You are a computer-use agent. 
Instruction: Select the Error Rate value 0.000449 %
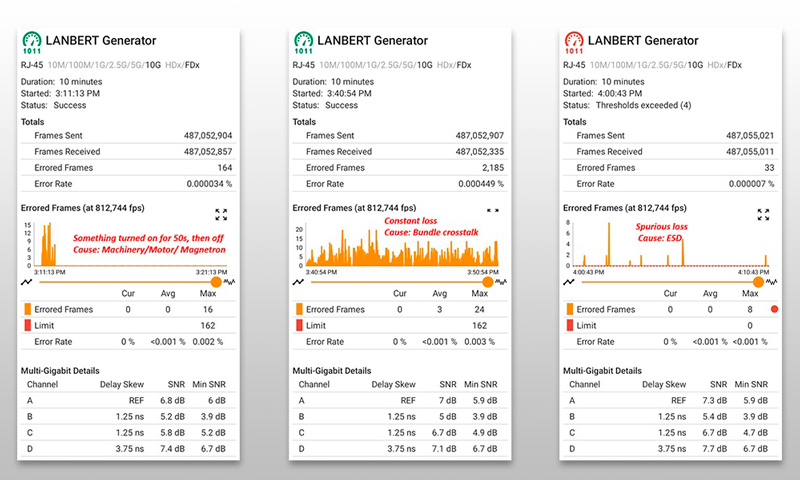(481, 184)
